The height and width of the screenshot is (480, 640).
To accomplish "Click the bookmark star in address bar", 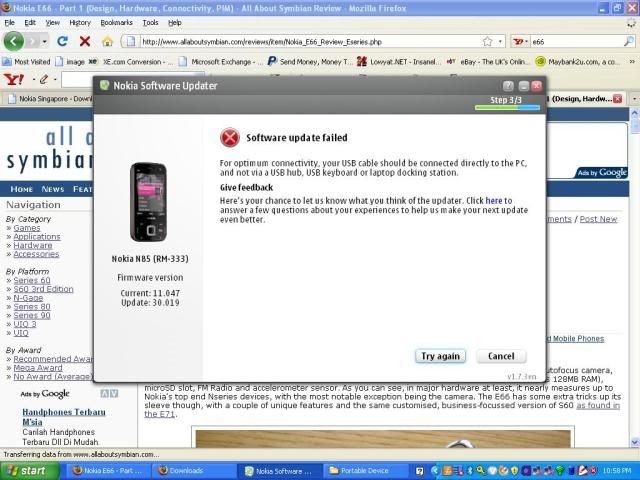I will [487, 42].
